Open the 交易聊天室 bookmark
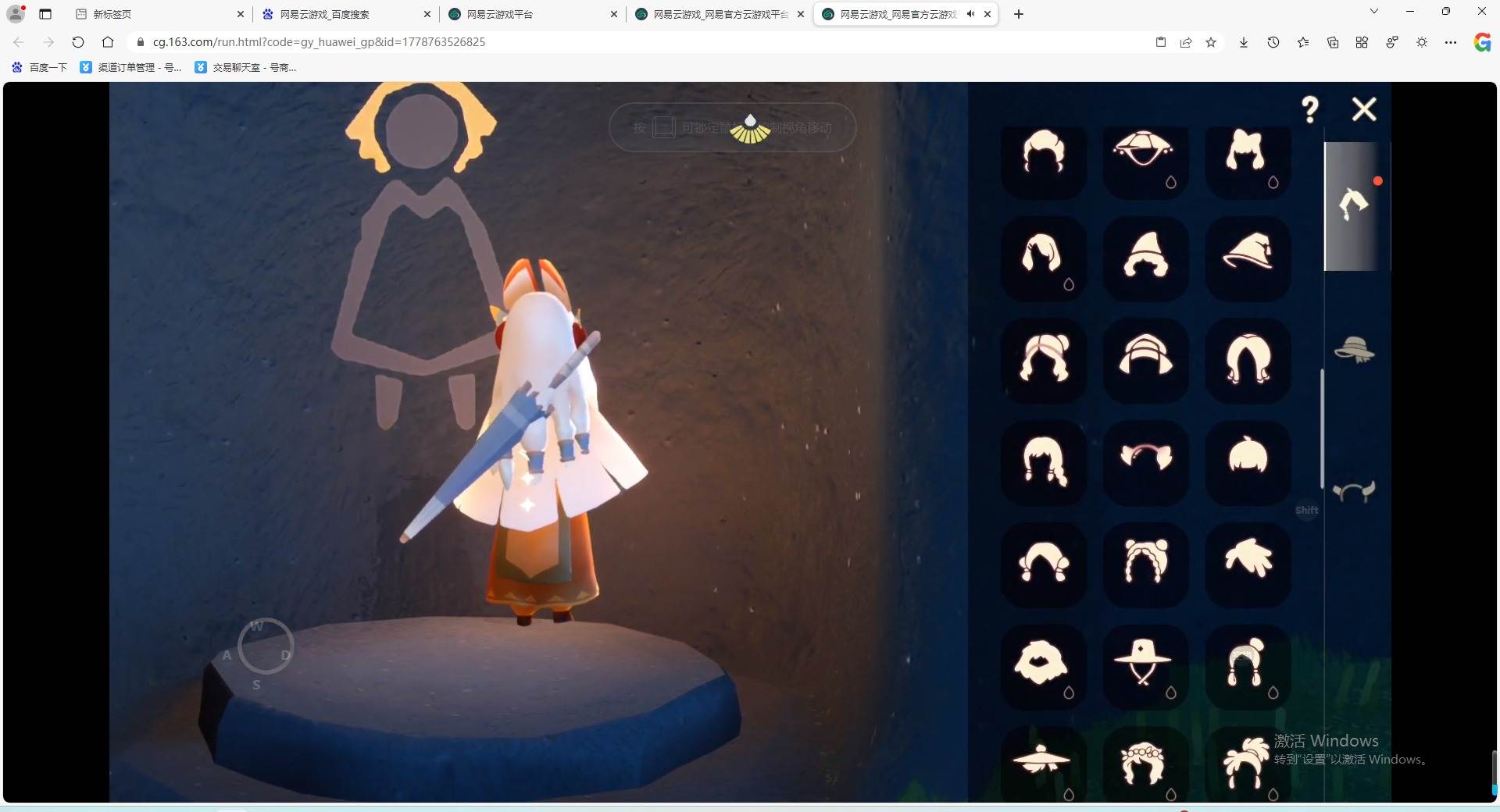Image resolution: width=1500 pixels, height=812 pixels. (245, 68)
